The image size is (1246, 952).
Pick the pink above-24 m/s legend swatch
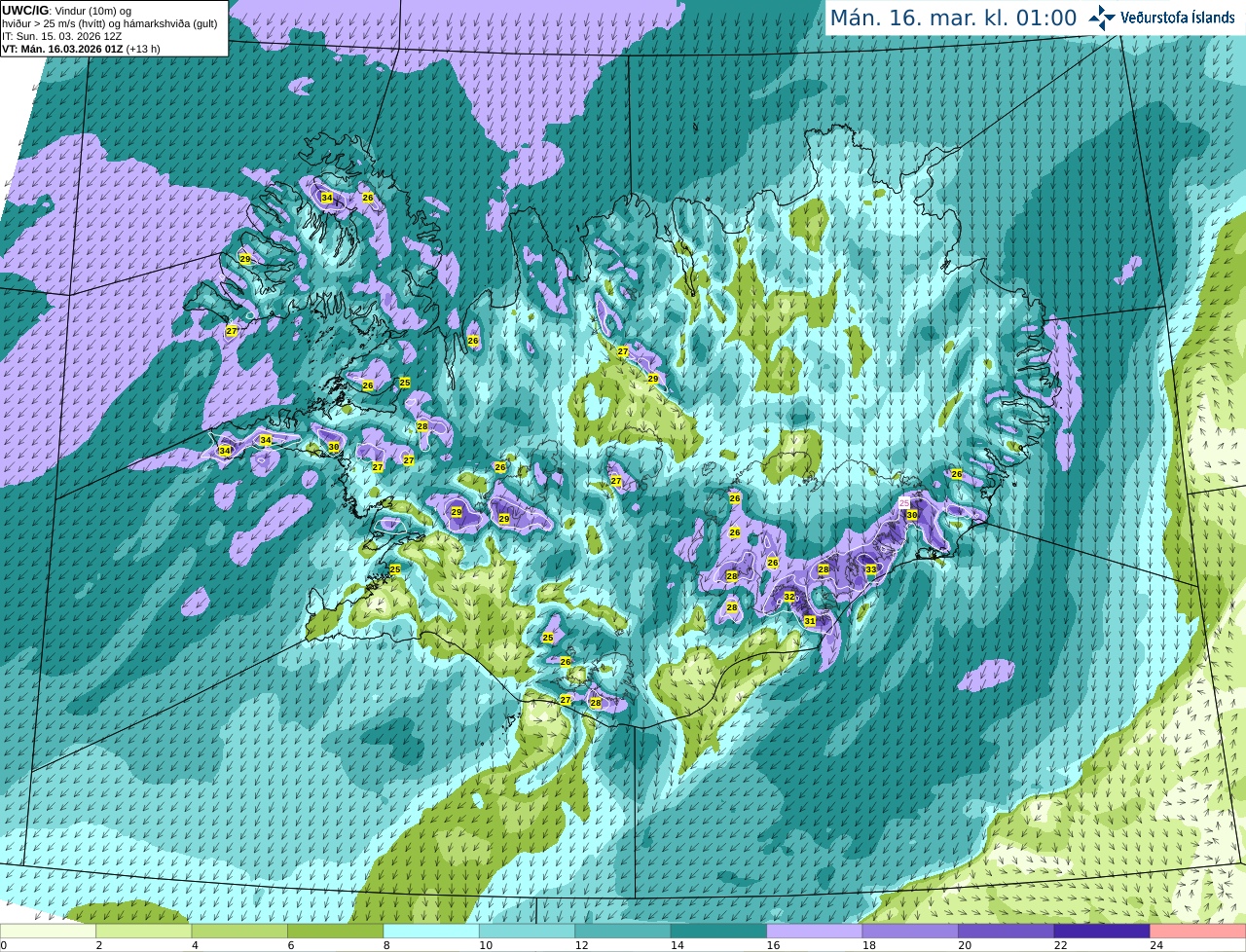click(x=1198, y=931)
